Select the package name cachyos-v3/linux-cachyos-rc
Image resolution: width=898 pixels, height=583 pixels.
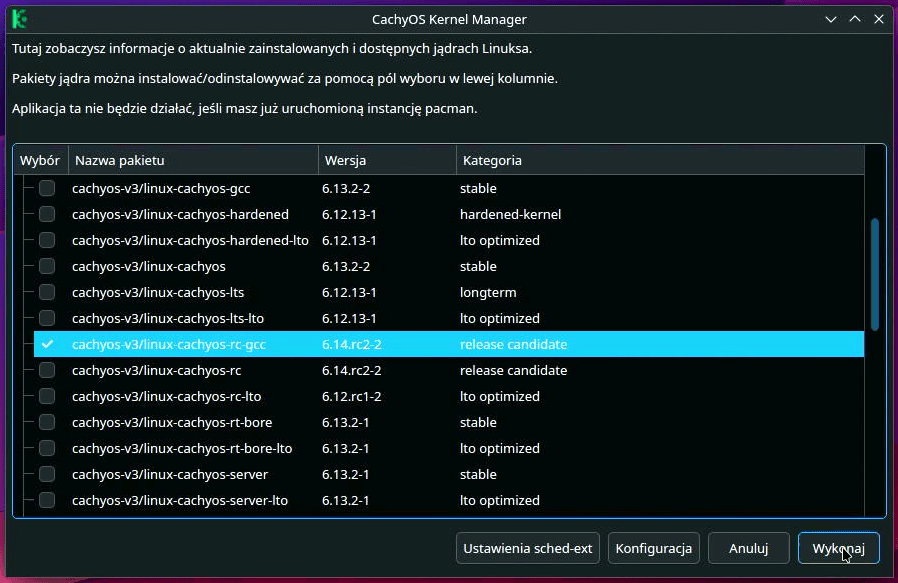(156, 371)
